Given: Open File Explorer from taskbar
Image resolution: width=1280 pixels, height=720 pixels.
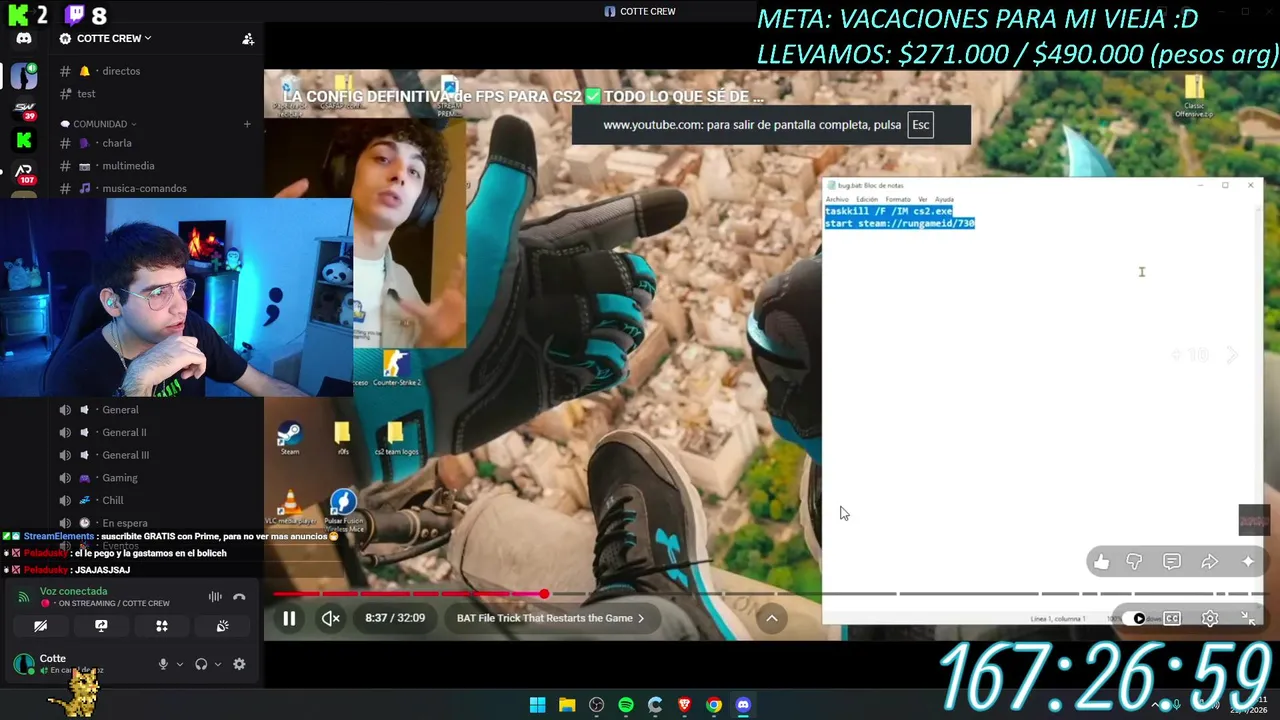Looking at the screenshot, I should [567, 705].
